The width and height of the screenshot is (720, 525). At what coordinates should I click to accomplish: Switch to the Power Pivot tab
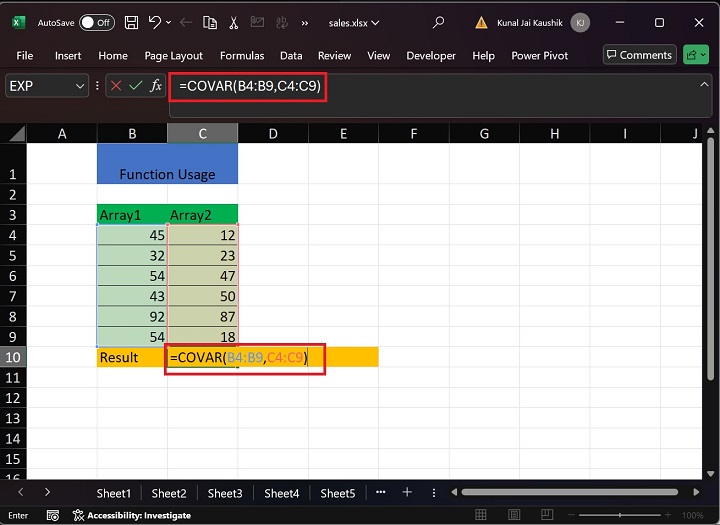point(540,56)
